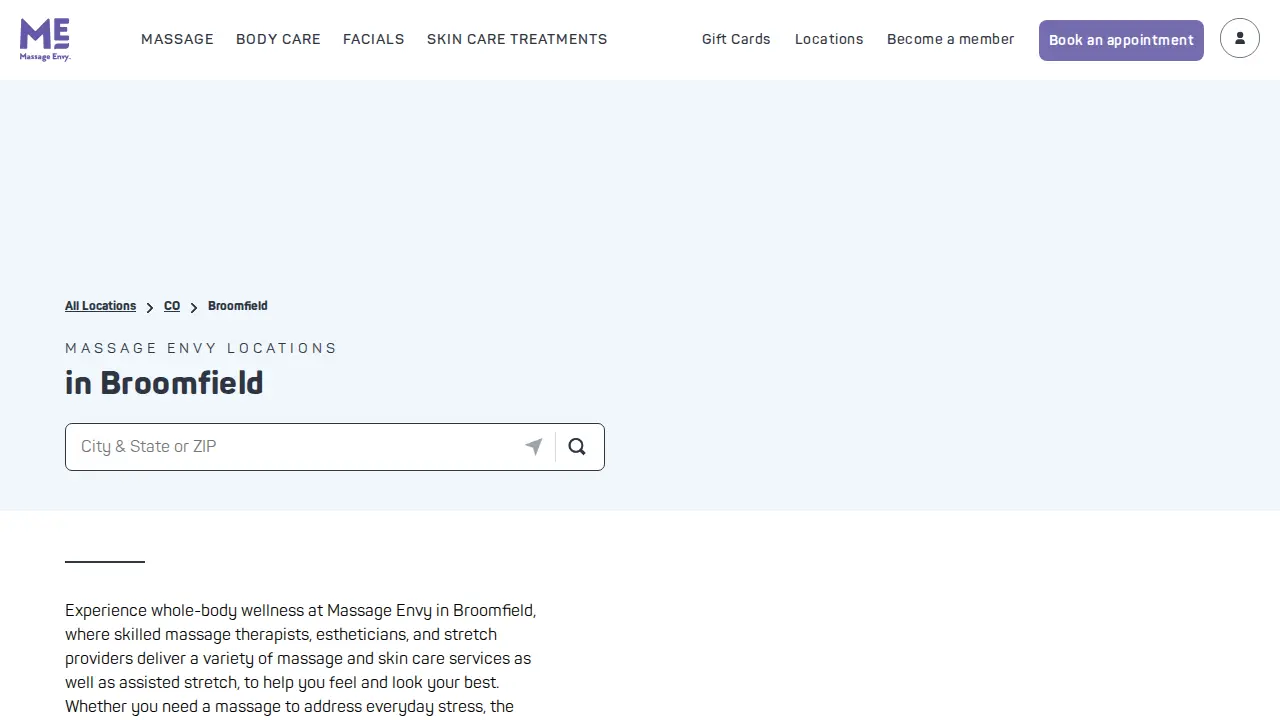The width and height of the screenshot is (1280, 720).
Task: Use current location arrow icon
Action: tap(534, 447)
